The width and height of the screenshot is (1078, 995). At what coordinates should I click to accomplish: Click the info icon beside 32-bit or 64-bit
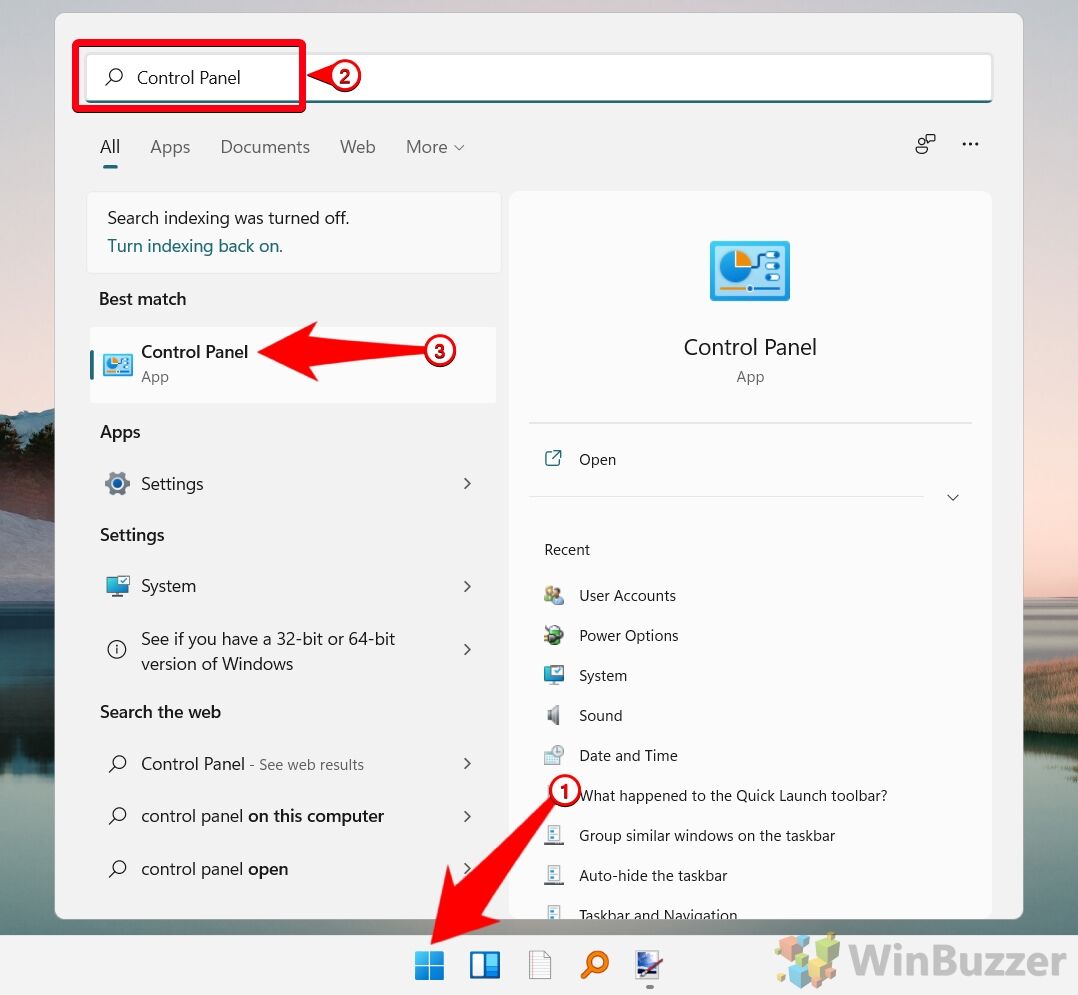(x=117, y=649)
